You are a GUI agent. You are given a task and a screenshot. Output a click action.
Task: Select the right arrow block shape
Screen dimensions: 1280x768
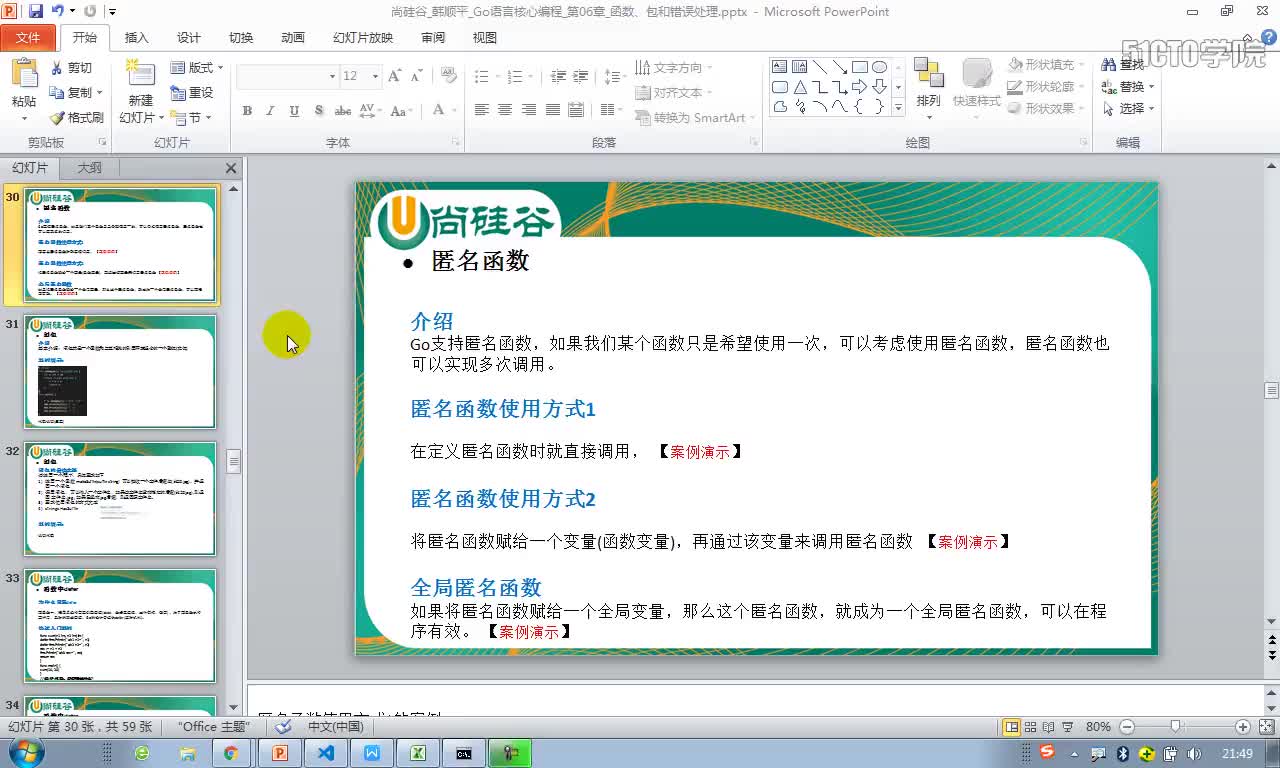859,87
